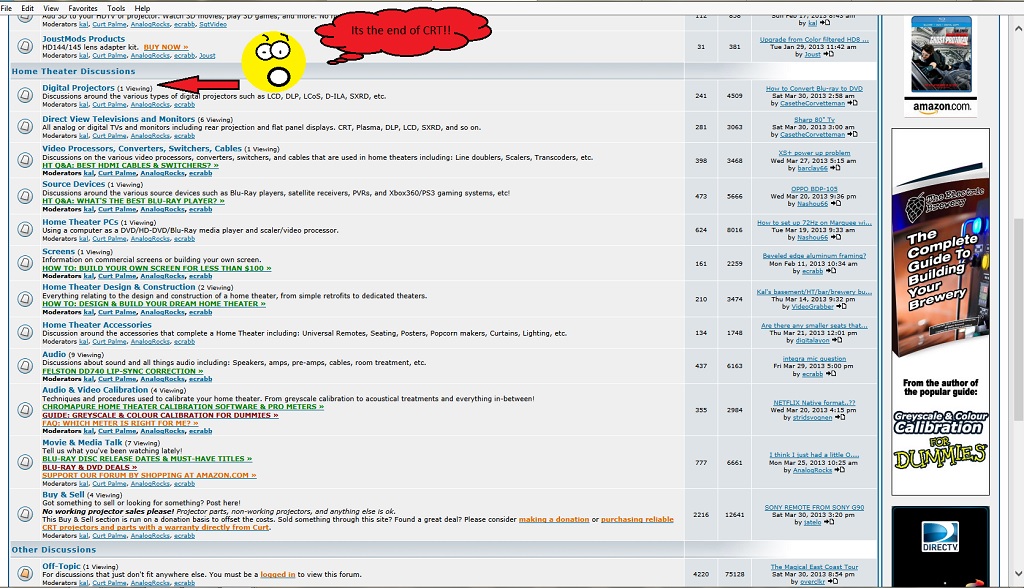1024x588 pixels.
Task: Click the 'logged in' link in Off-Topic description
Action: click(278, 574)
